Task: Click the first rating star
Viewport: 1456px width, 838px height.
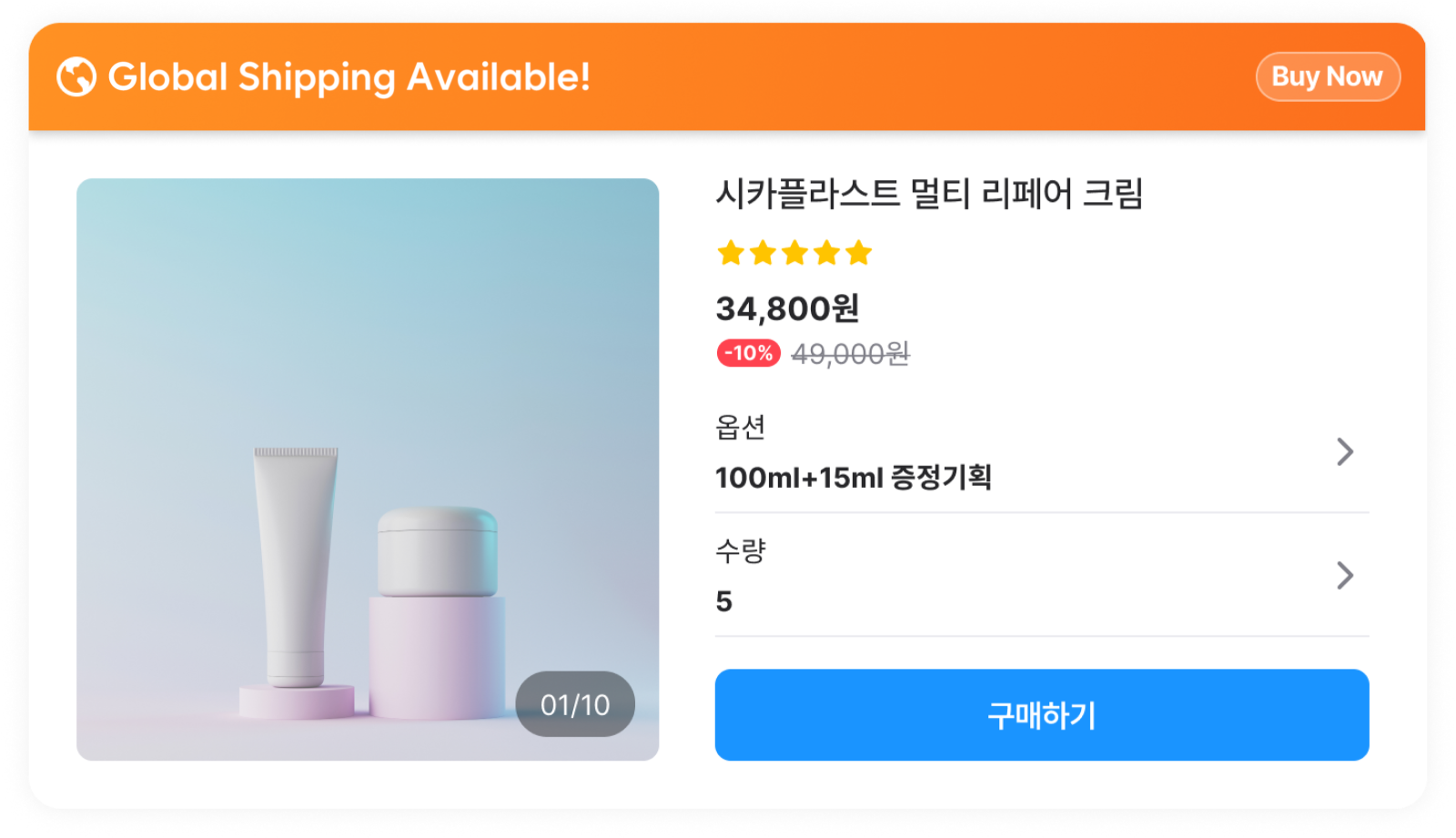Action: coord(731,253)
